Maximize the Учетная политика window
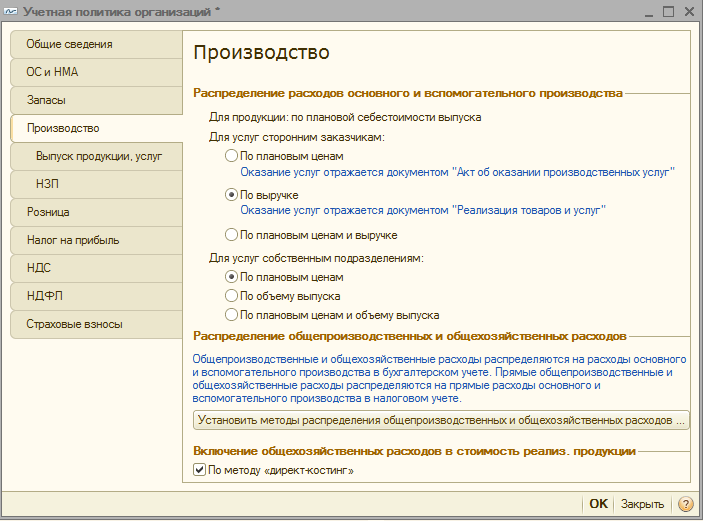Viewport: 703px width, 521px height. coord(668,11)
